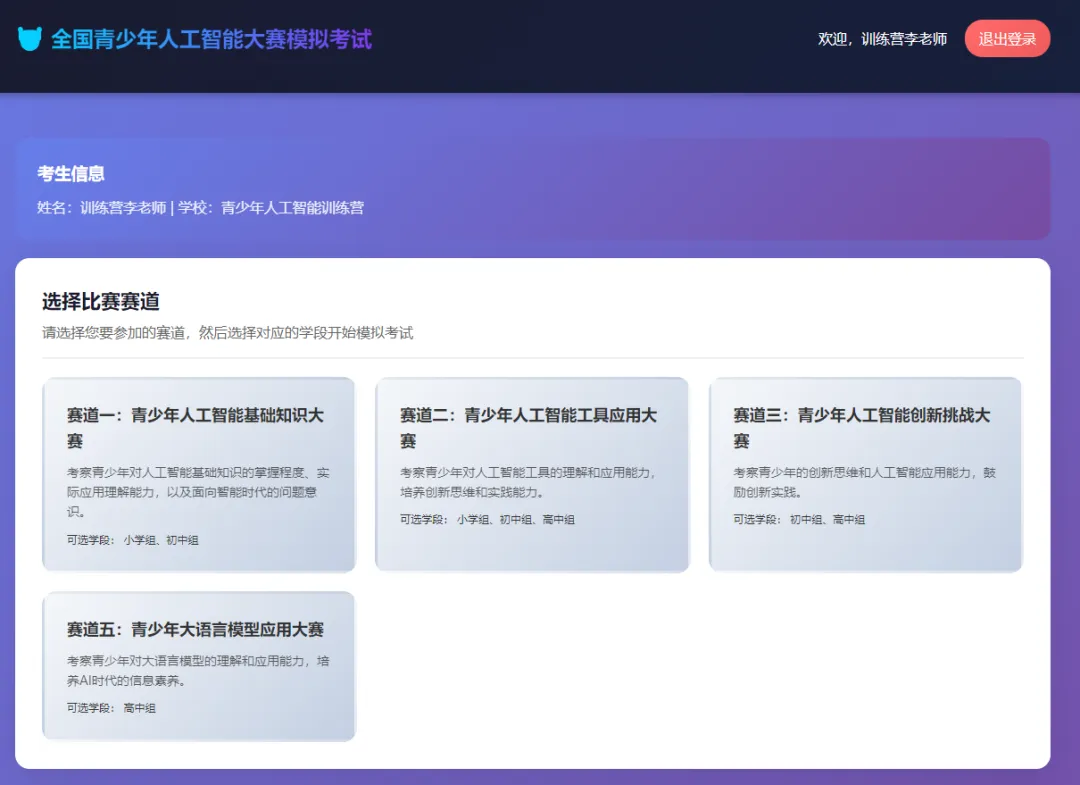The height and width of the screenshot is (785, 1080).
Task: Select 赛道二 青少年人工智能工具应用大赛 card
Action: (531, 470)
